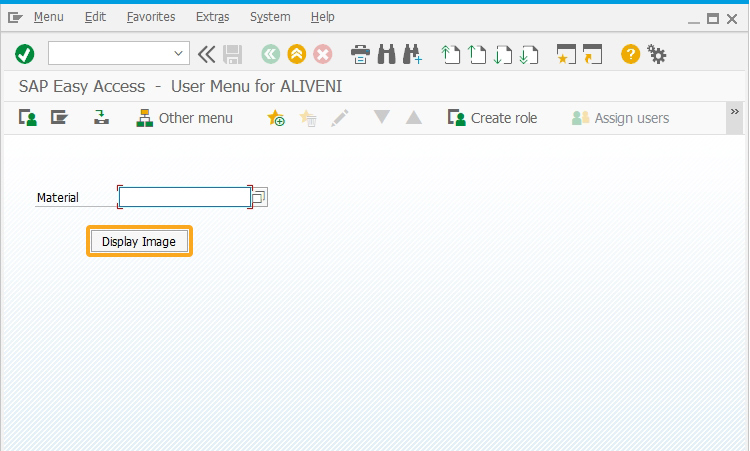750x451 pixels.
Task: Click the Create role button
Action: (x=492, y=118)
